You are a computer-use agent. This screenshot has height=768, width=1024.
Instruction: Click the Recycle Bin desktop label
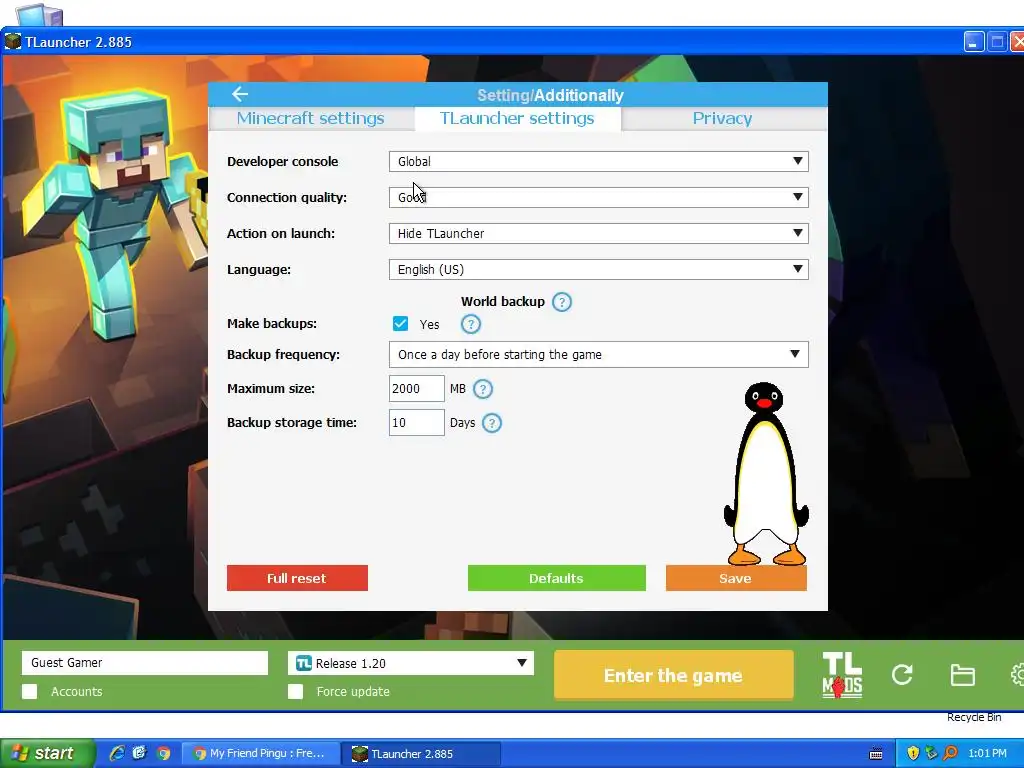coord(974,718)
